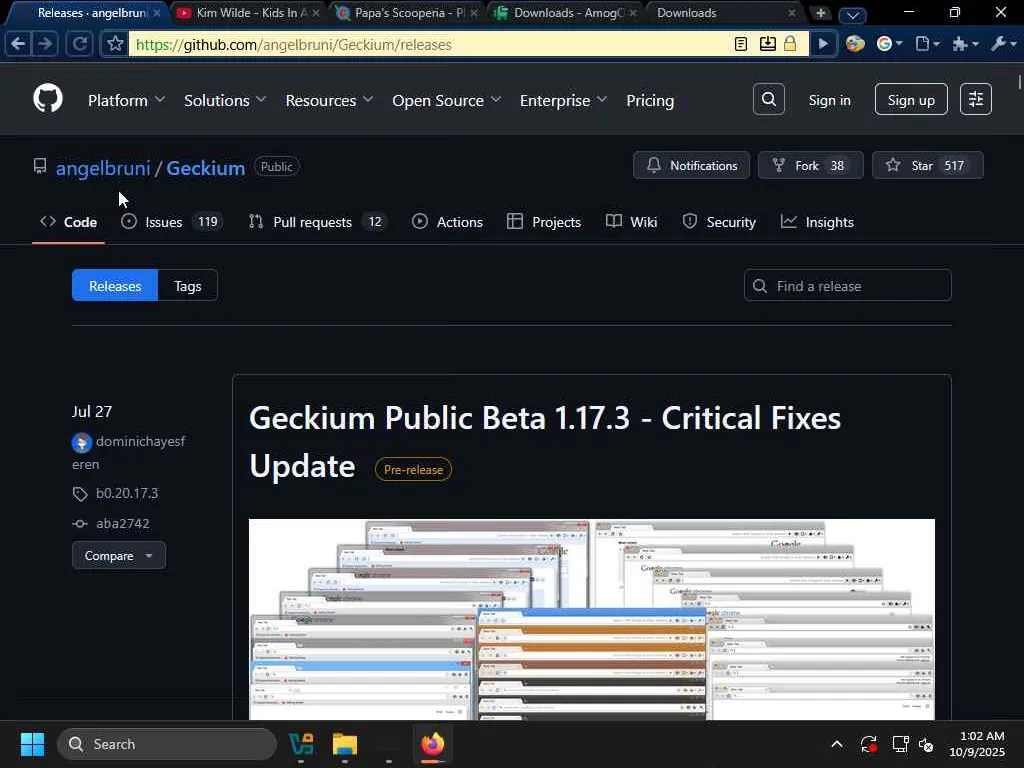Open the Google account icon dropdown
Image resolution: width=1024 pixels, height=768 pixels.
[889, 44]
